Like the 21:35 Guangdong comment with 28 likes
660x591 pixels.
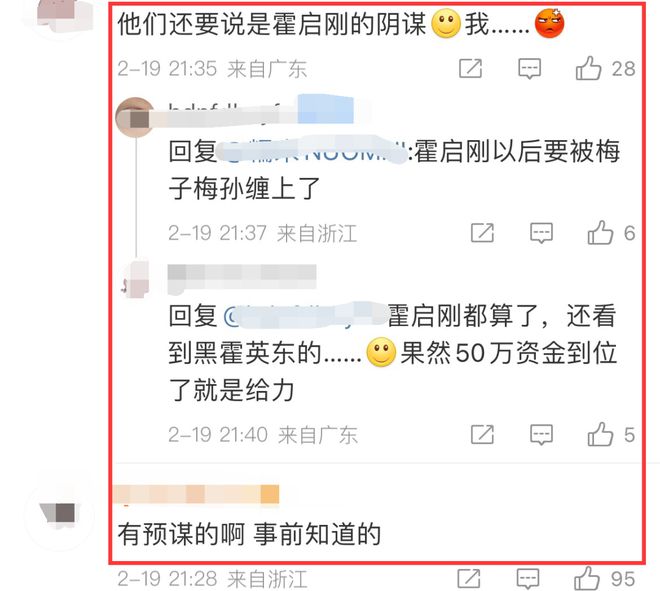pos(588,68)
